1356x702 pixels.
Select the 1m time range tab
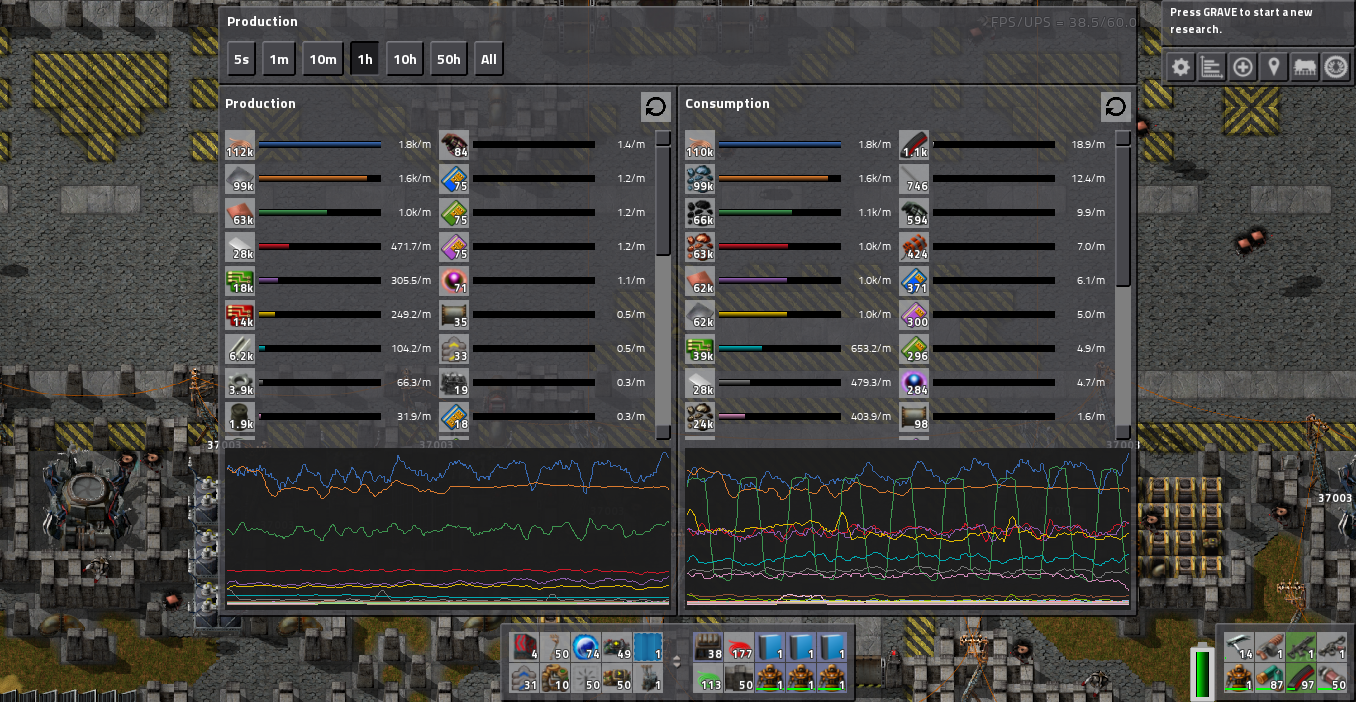coord(279,59)
